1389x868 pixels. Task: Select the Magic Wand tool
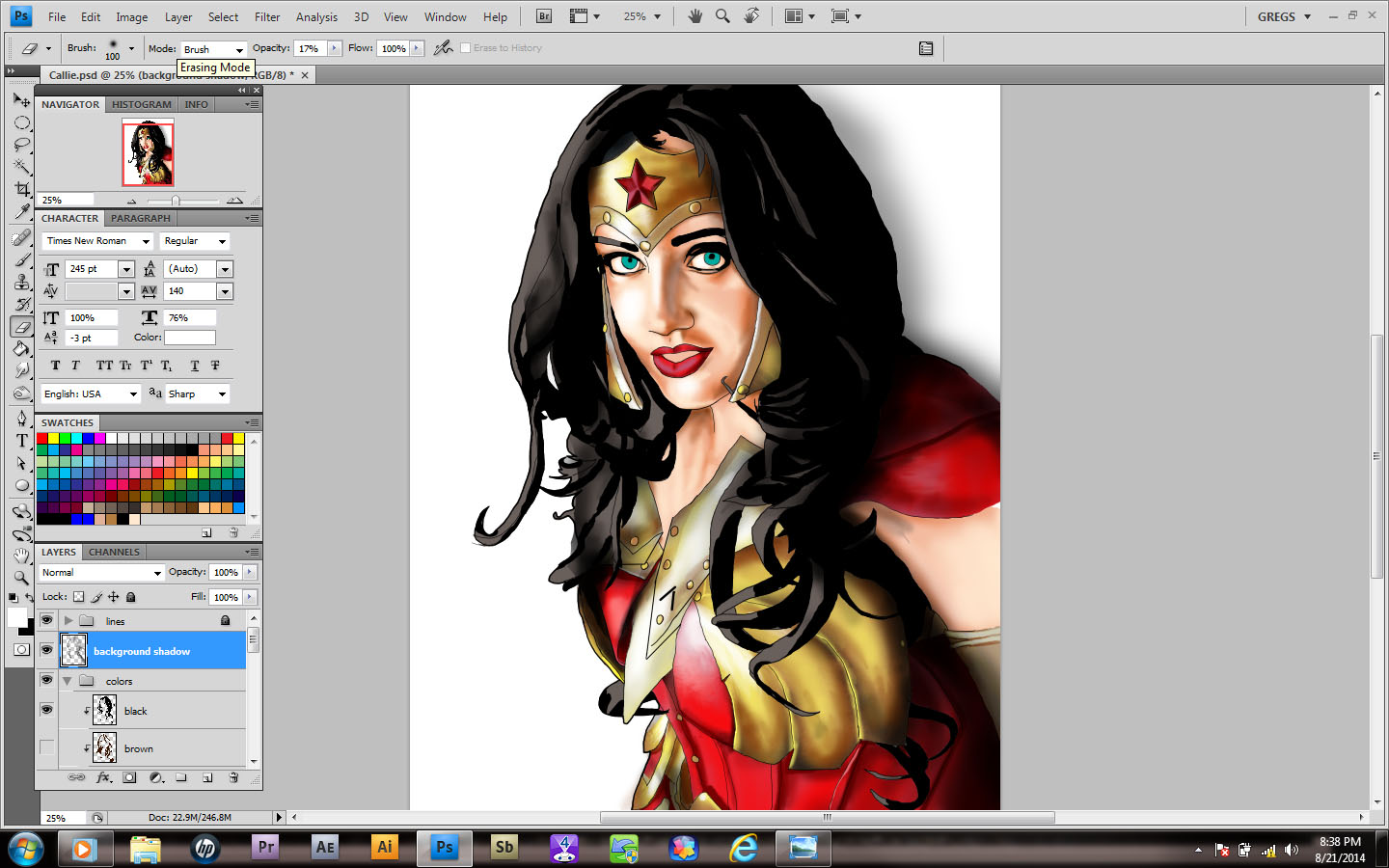coord(21,167)
